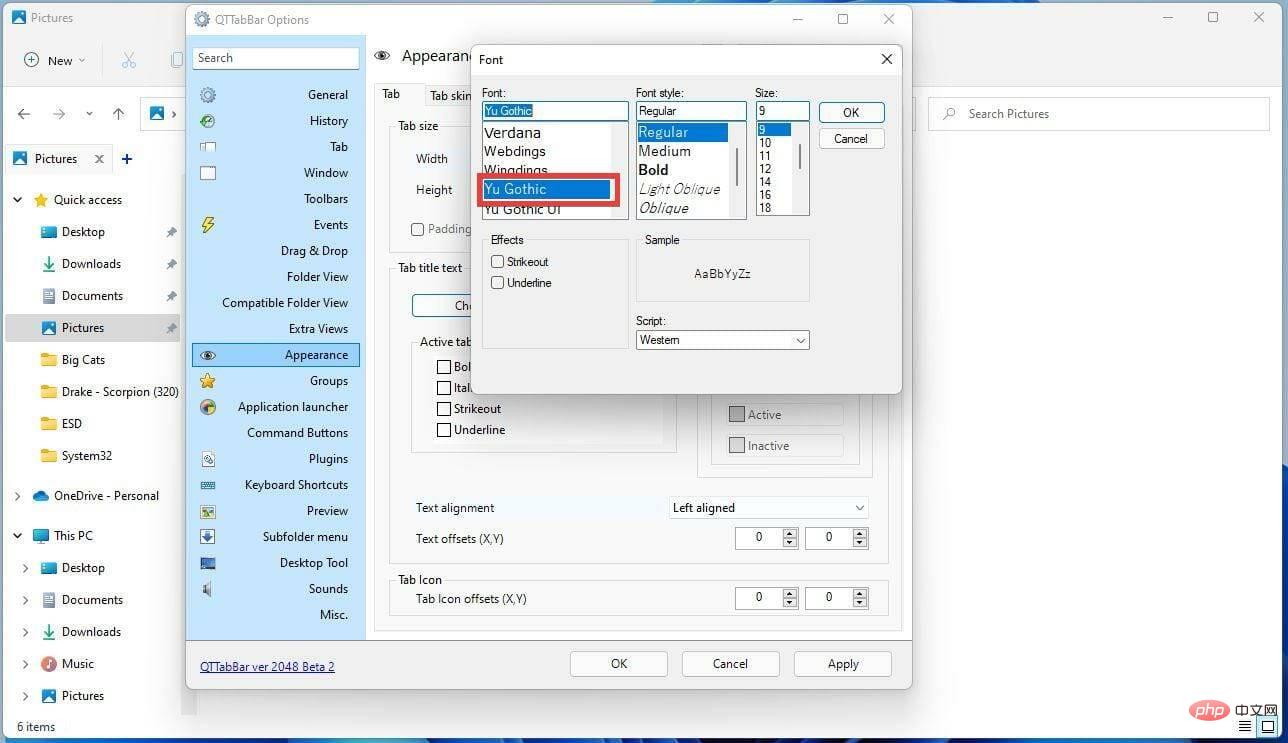The height and width of the screenshot is (743, 1288).
Task: Click the New button in Explorer toolbar
Action: 55,60
